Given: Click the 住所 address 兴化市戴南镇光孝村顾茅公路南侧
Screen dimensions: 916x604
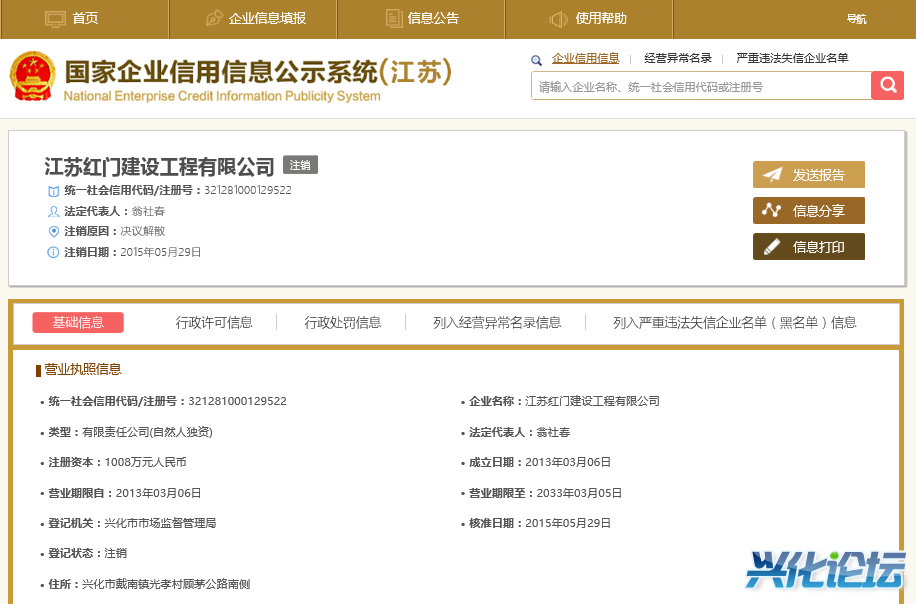Looking at the screenshot, I should 166,584.
